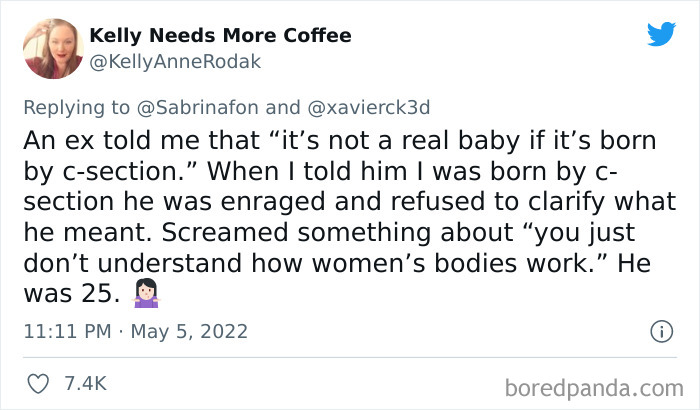Screen dimensions: 700x410
Task: View the 7.4K likes count
Action: point(85,384)
